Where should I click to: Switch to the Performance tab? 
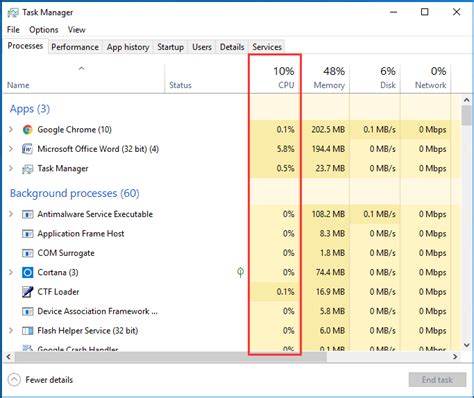tap(75, 47)
